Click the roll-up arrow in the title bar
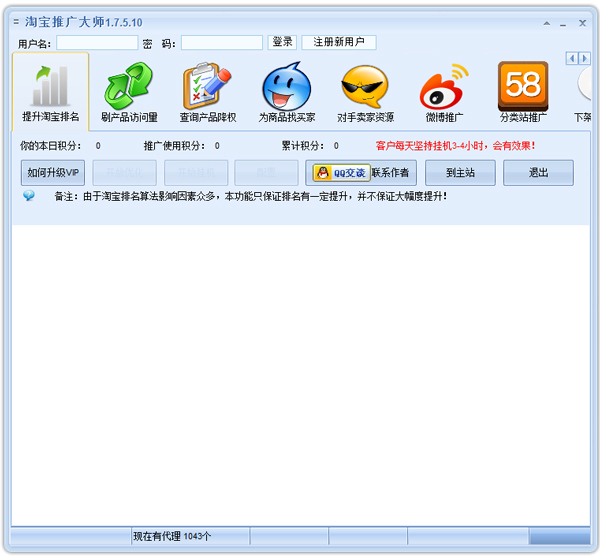 (x=547, y=24)
